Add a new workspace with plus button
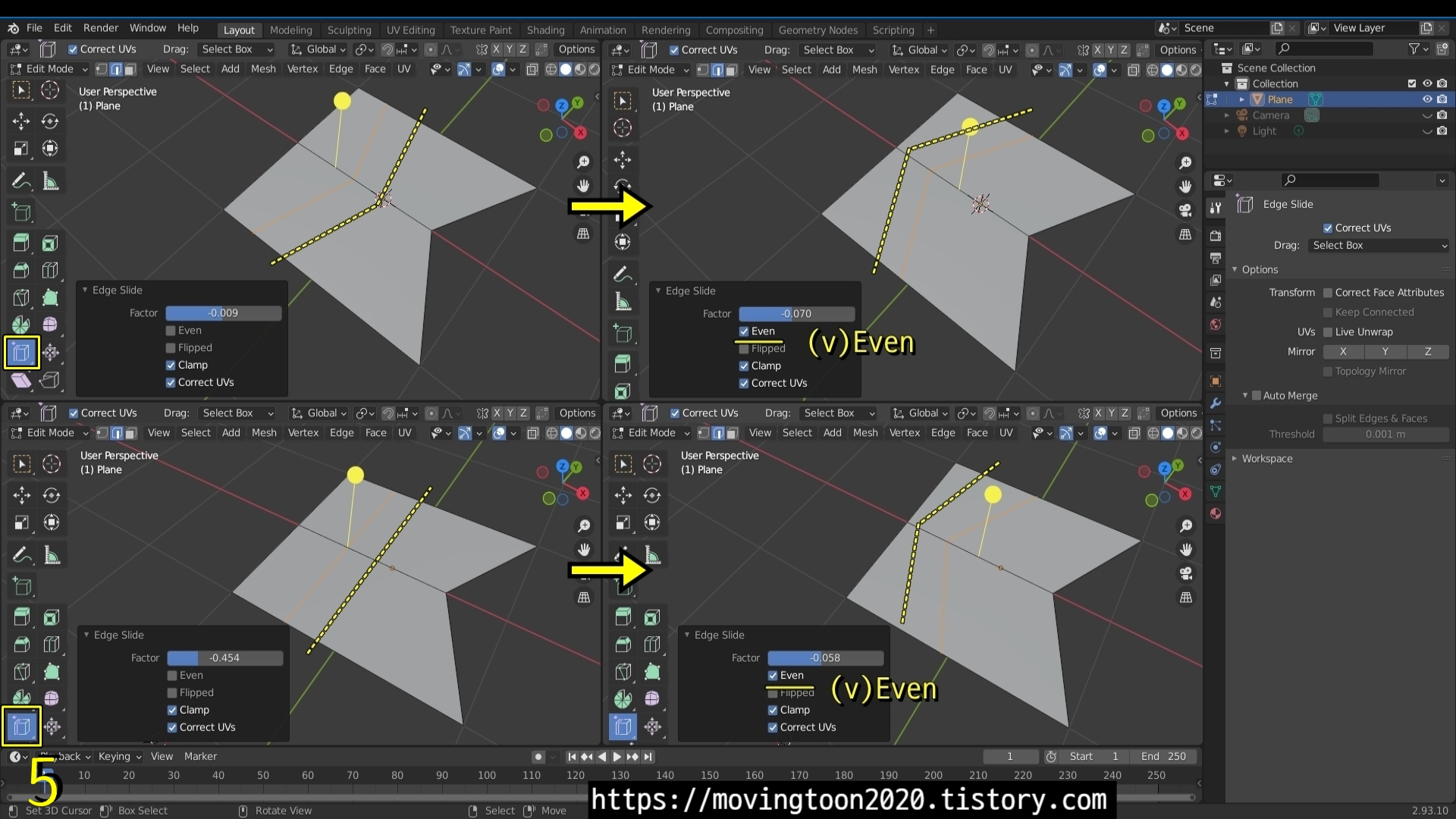The height and width of the screenshot is (819, 1456). [930, 30]
